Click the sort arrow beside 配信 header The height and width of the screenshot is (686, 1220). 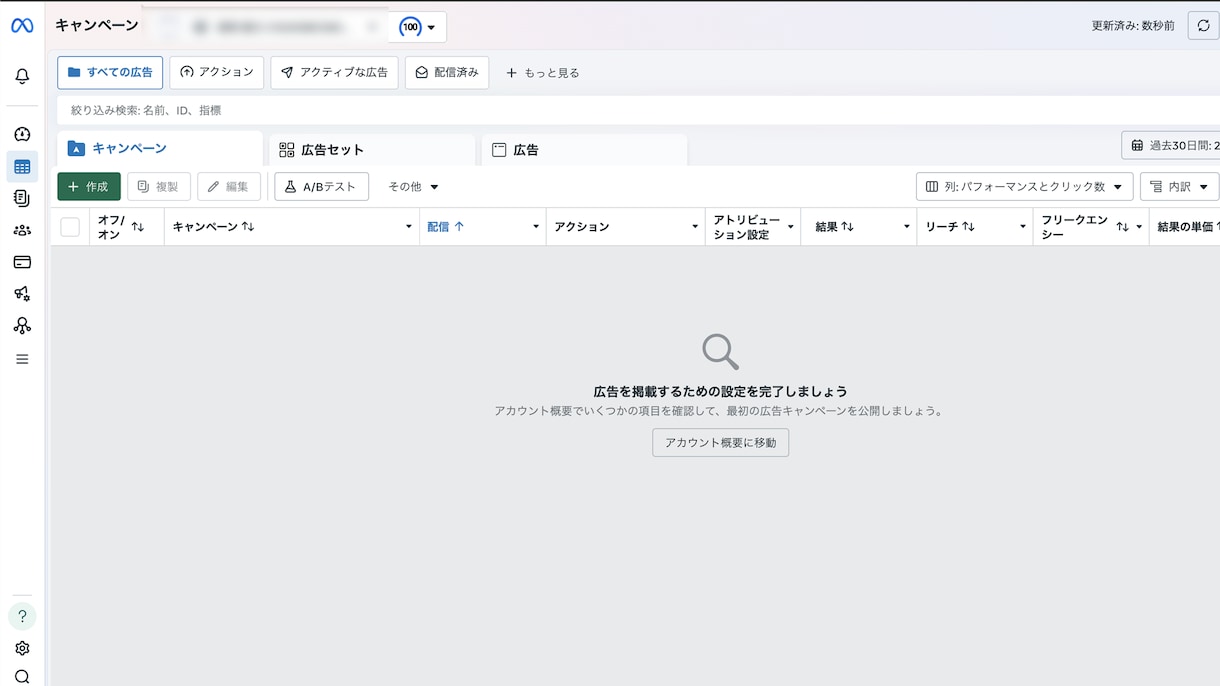[459, 227]
